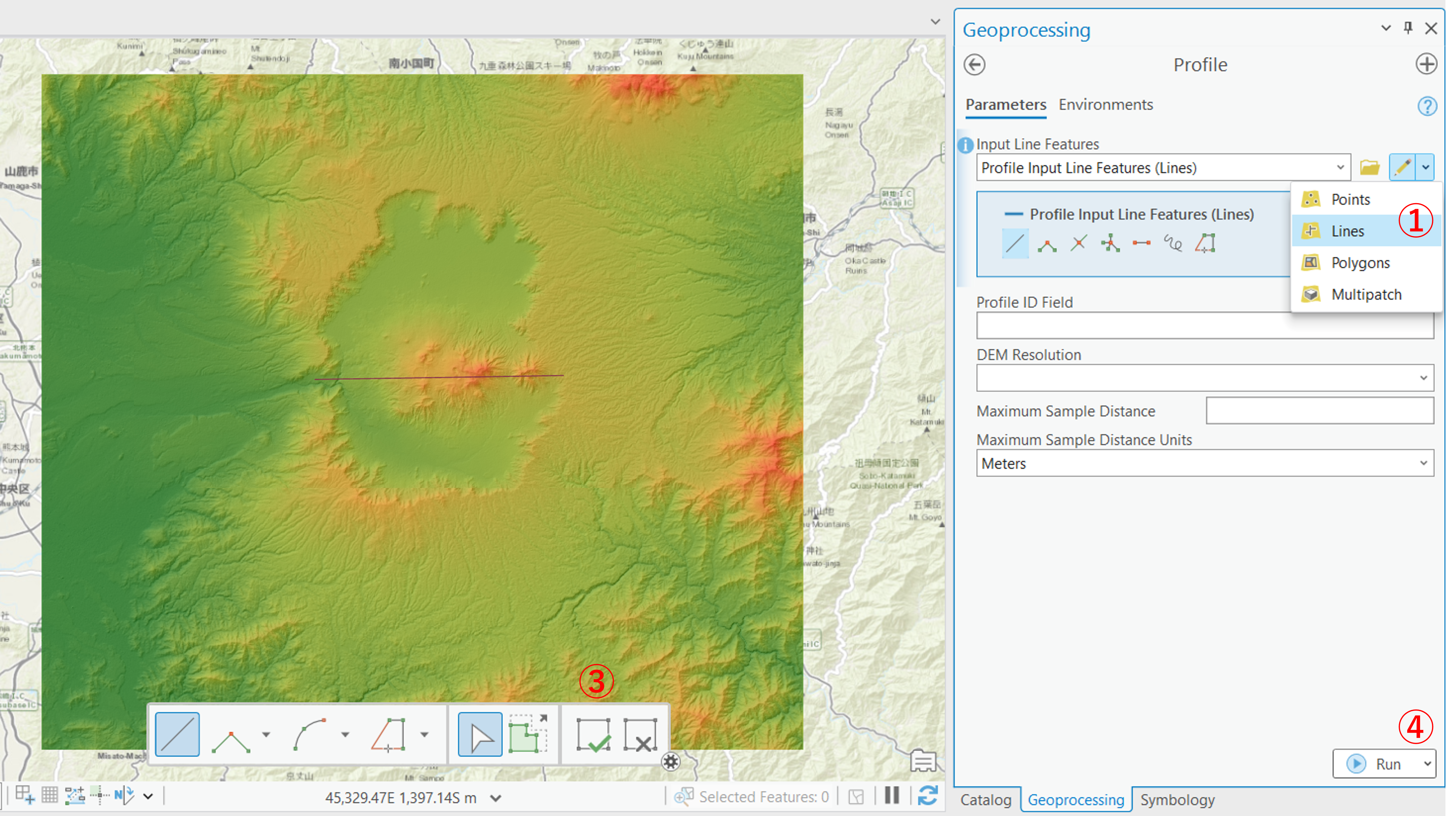Viewport: 1456px width, 816px height.
Task: Close the Geoprocessing pane
Action: [1431, 28]
